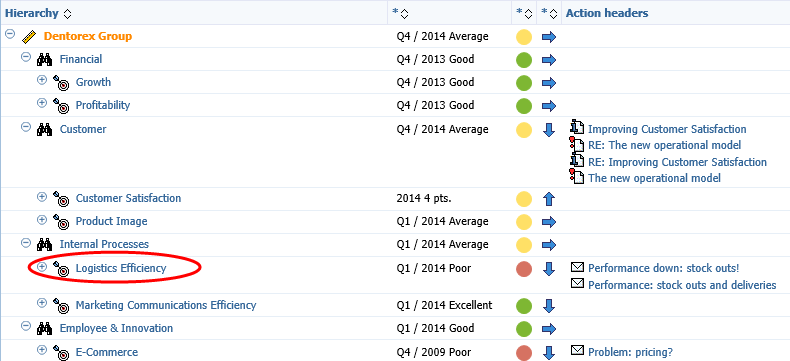Expand the Profitability node
The height and width of the screenshot is (361, 790).
pyautogui.click(x=42, y=103)
